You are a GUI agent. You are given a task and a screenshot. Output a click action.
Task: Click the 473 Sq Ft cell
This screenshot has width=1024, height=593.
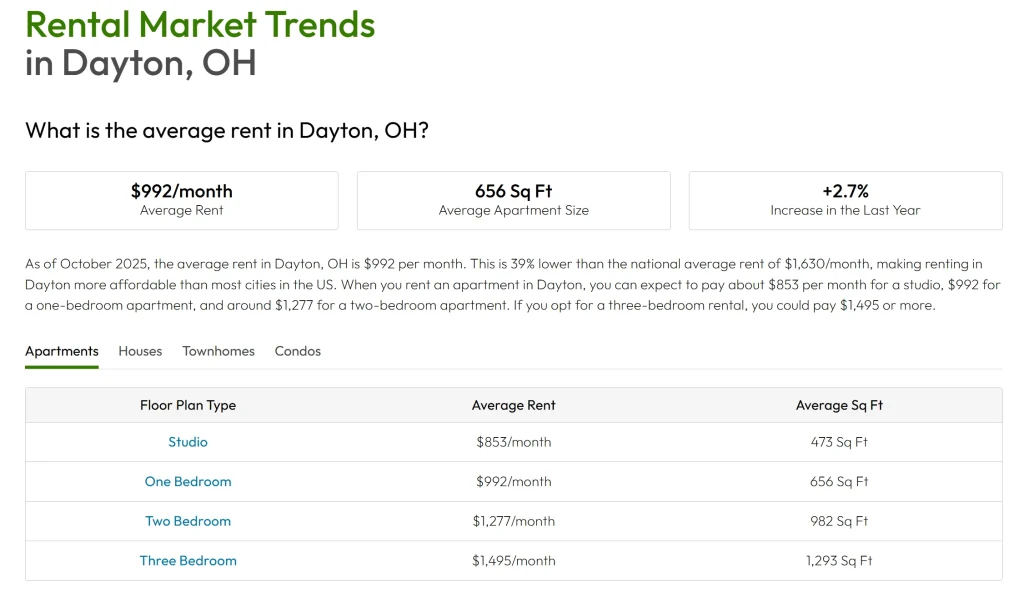839,442
